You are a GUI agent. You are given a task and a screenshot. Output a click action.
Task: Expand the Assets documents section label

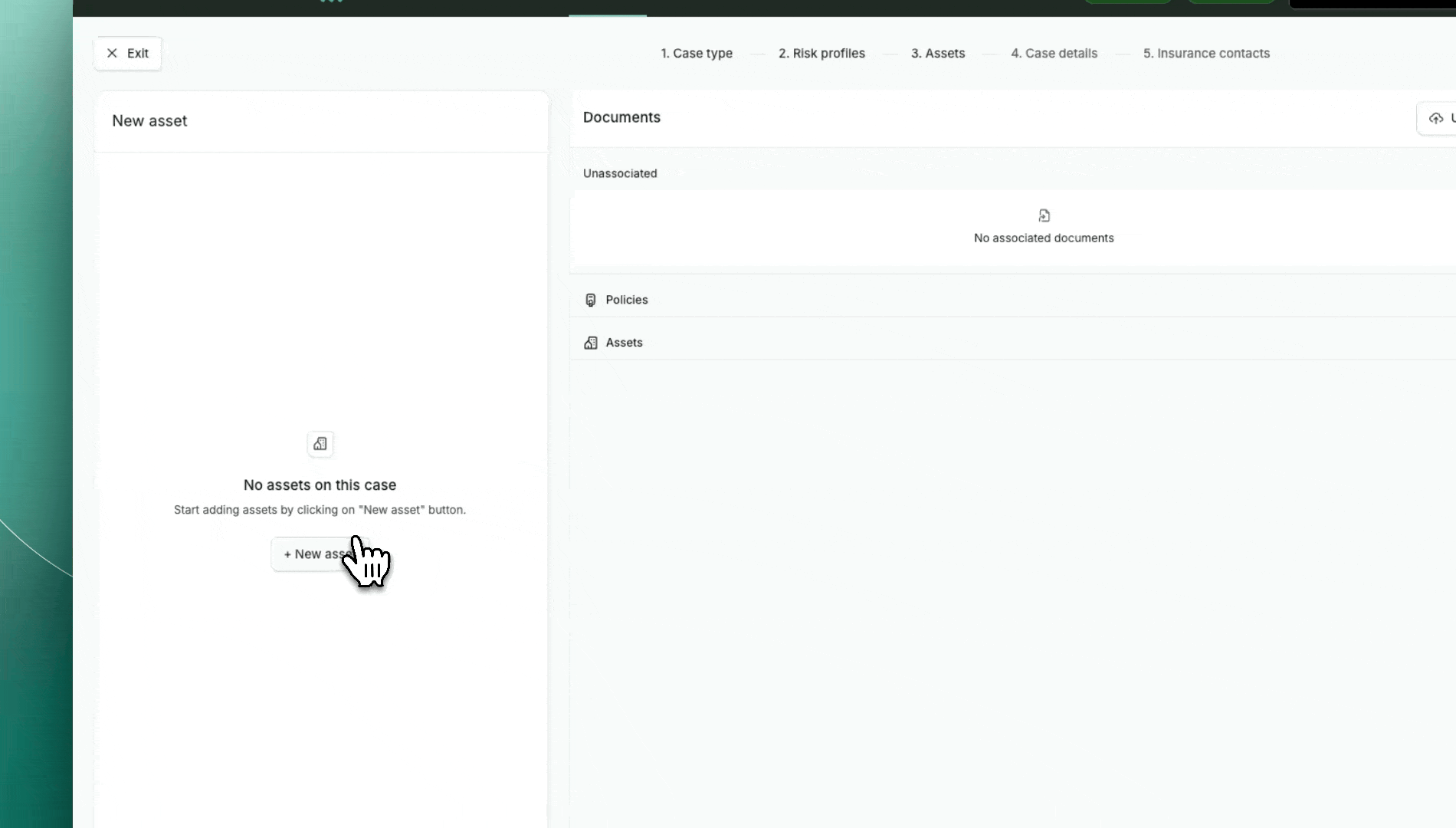pyautogui.click(x=624, y=343)
